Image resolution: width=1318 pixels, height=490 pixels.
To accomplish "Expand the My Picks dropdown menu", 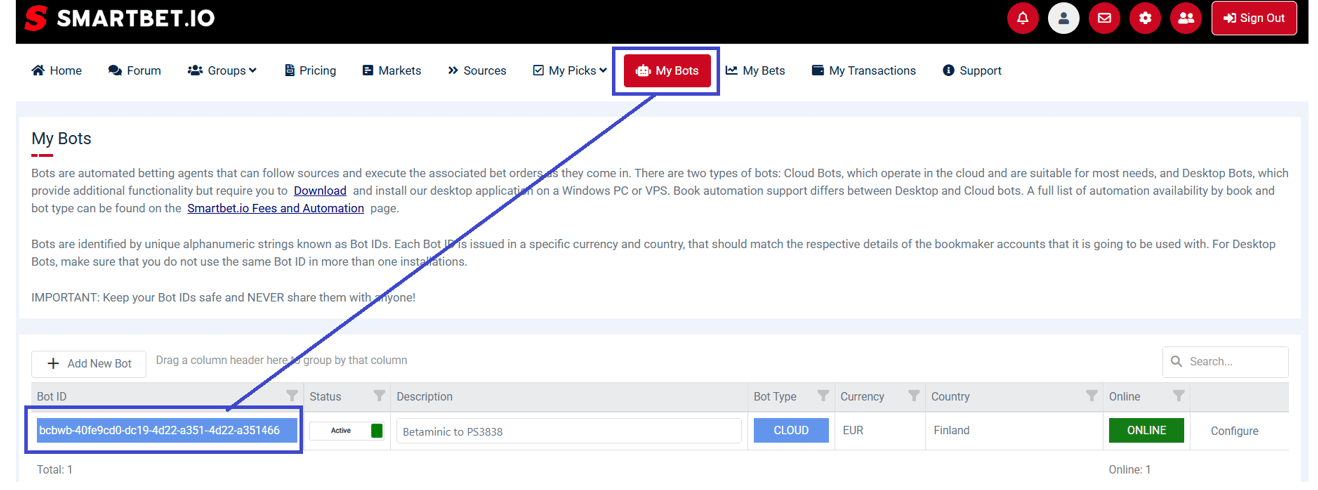I will pos(570,71).
